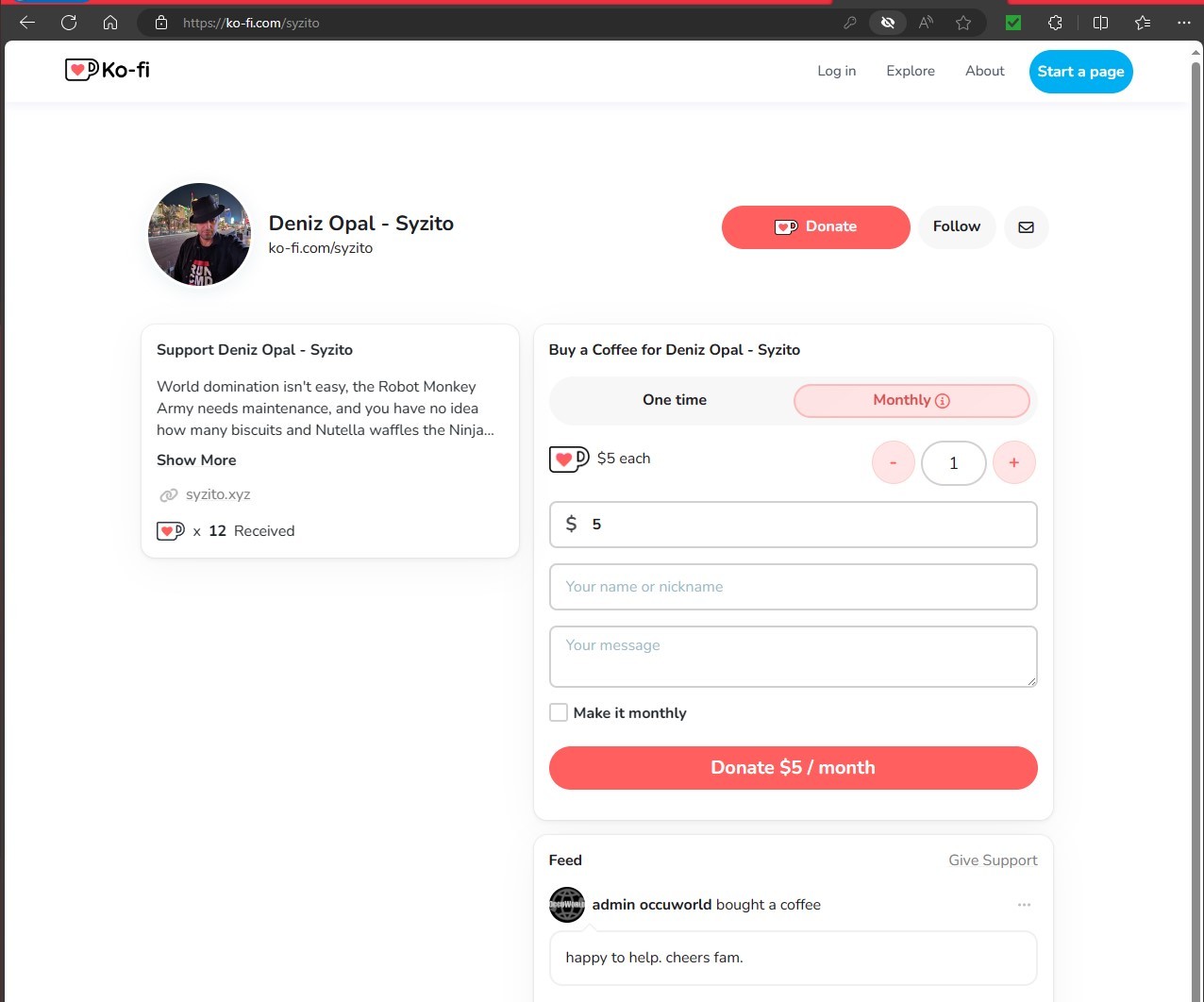This screenshot has width=1204, height=1002.
Task: Open browser extensions puzzle icon
Action: pyautogui.click(x=1055, y=23)
